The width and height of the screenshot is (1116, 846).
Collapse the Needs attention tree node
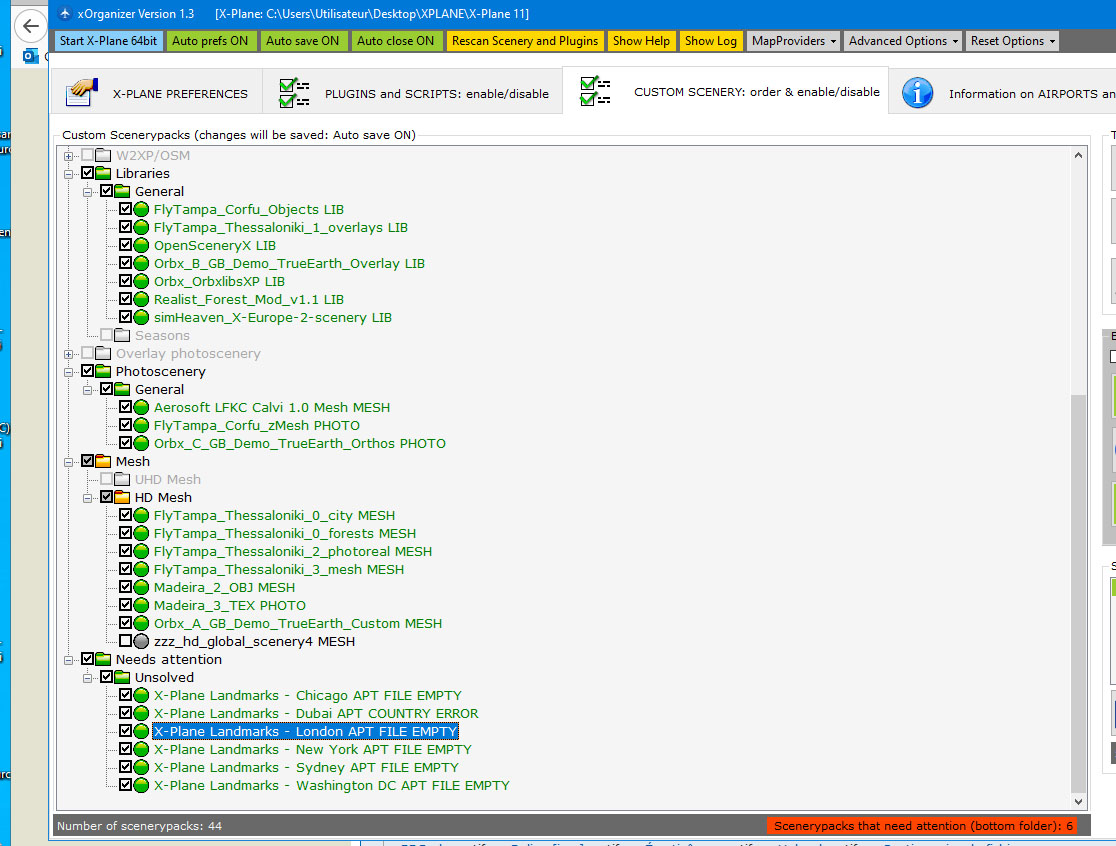pyautogui.click(x=68, y=660)
